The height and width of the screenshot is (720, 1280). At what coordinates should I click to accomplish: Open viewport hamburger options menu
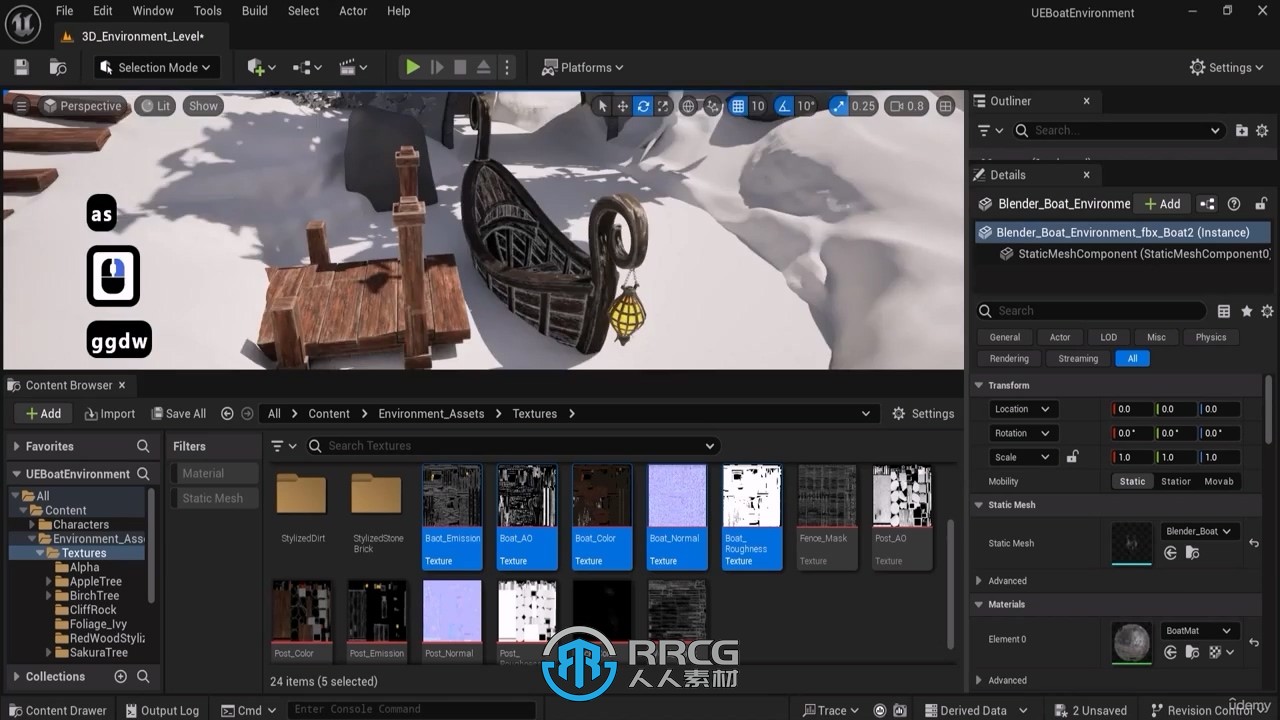coord(21,106)
